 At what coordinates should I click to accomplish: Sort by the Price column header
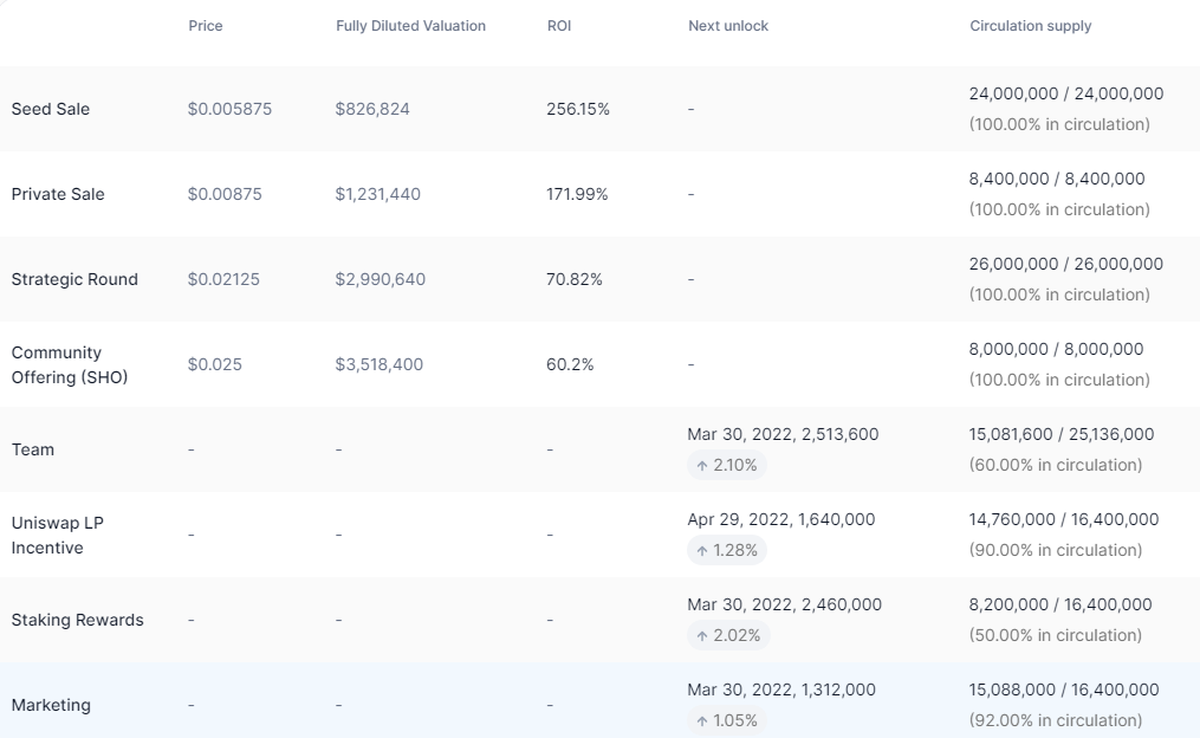[205, 26]
